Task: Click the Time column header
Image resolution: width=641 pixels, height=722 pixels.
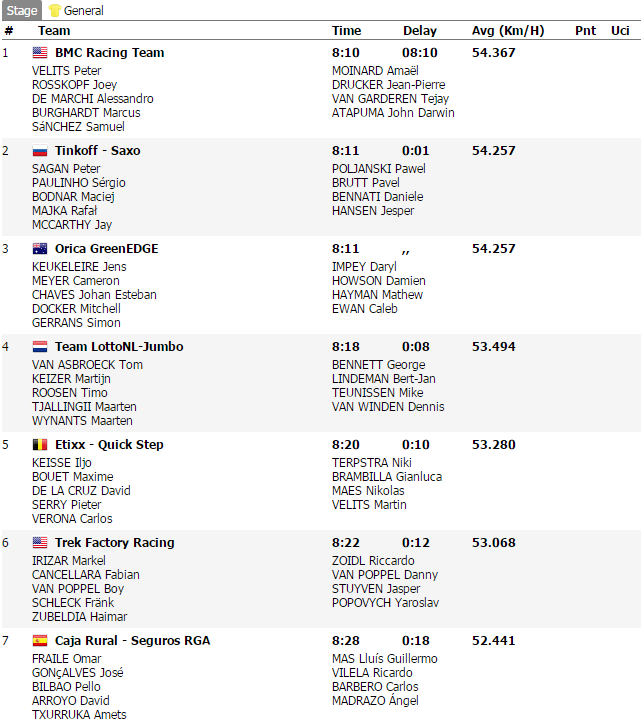Action: pos(346,31)
